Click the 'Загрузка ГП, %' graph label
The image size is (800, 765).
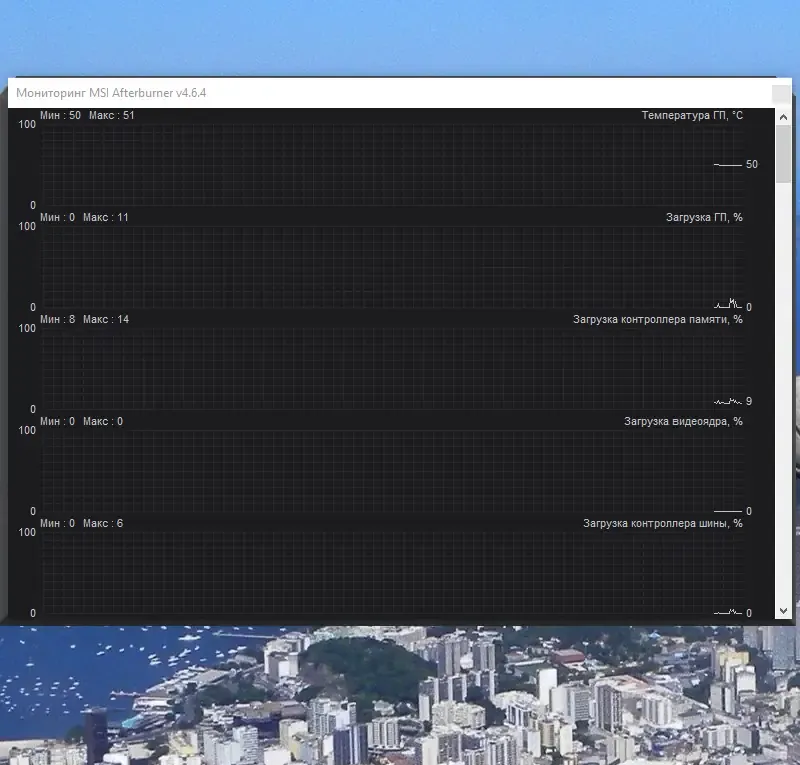[x=704, y=217]
